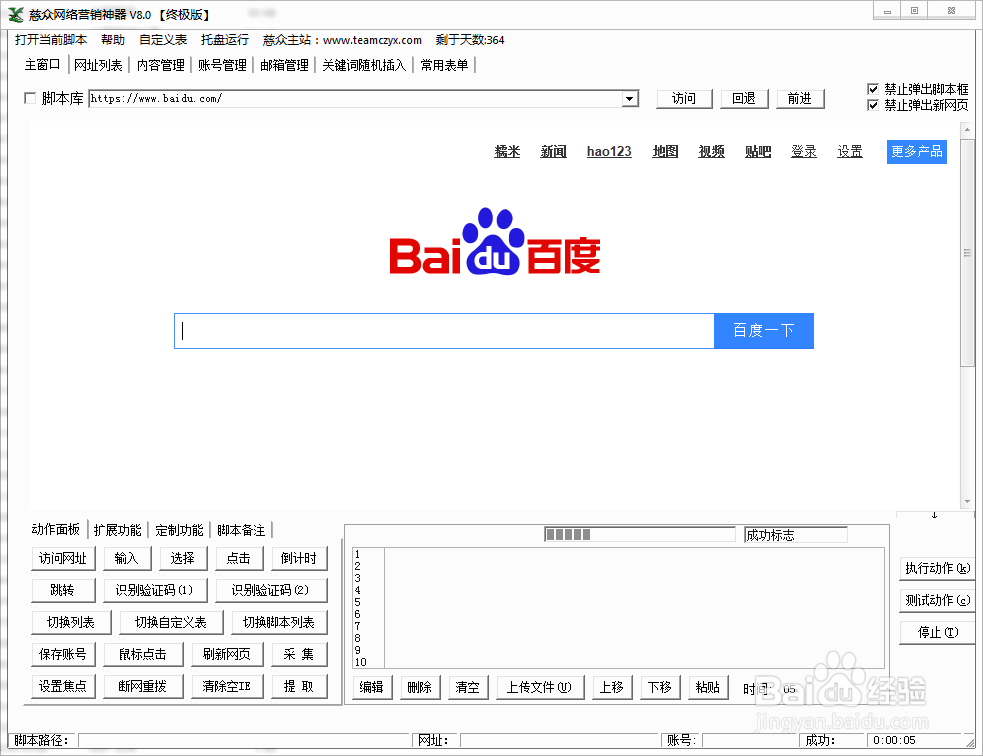Switch to 关键词随机插入 tab

click(x=364, y=65)
